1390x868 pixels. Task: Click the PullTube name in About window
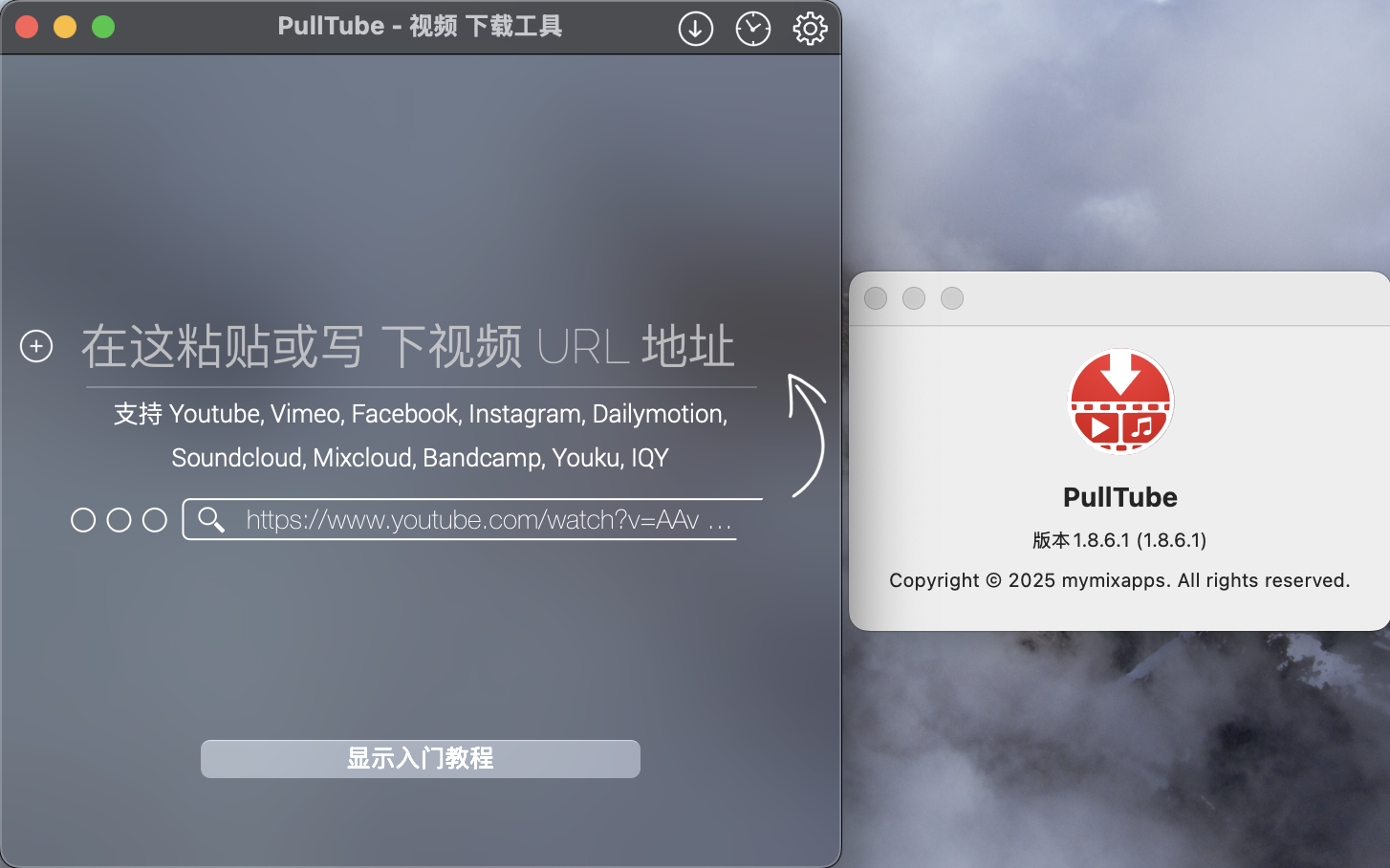point(1120,497)
